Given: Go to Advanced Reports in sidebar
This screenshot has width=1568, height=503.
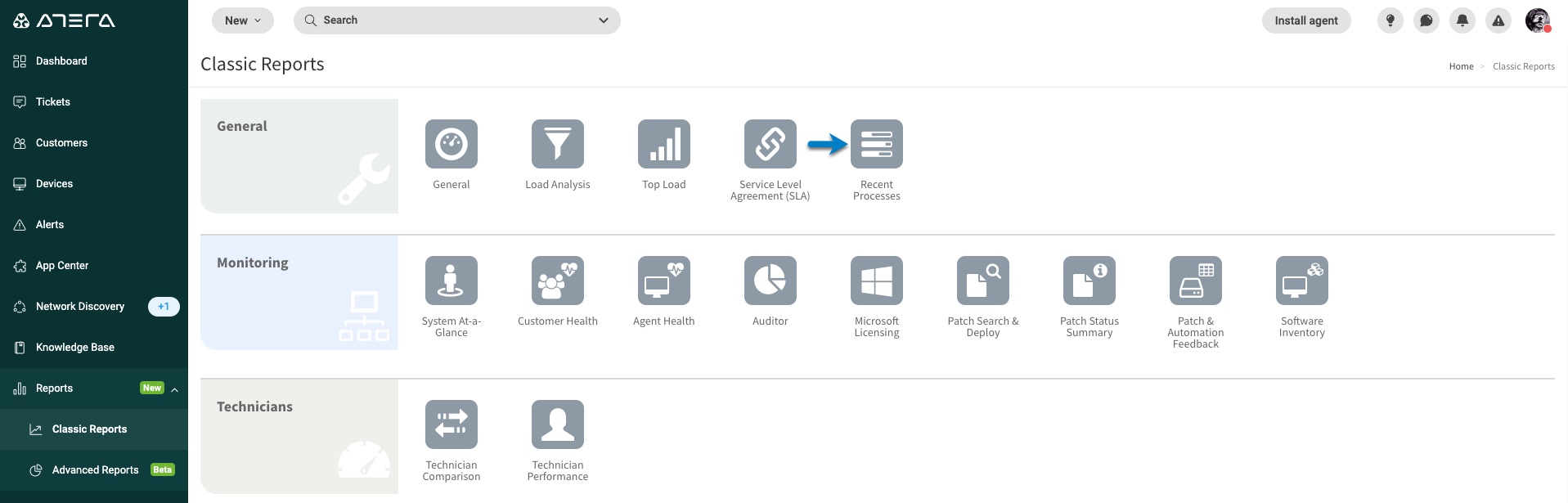Looking at the screenshot, I should coord(94,470).
